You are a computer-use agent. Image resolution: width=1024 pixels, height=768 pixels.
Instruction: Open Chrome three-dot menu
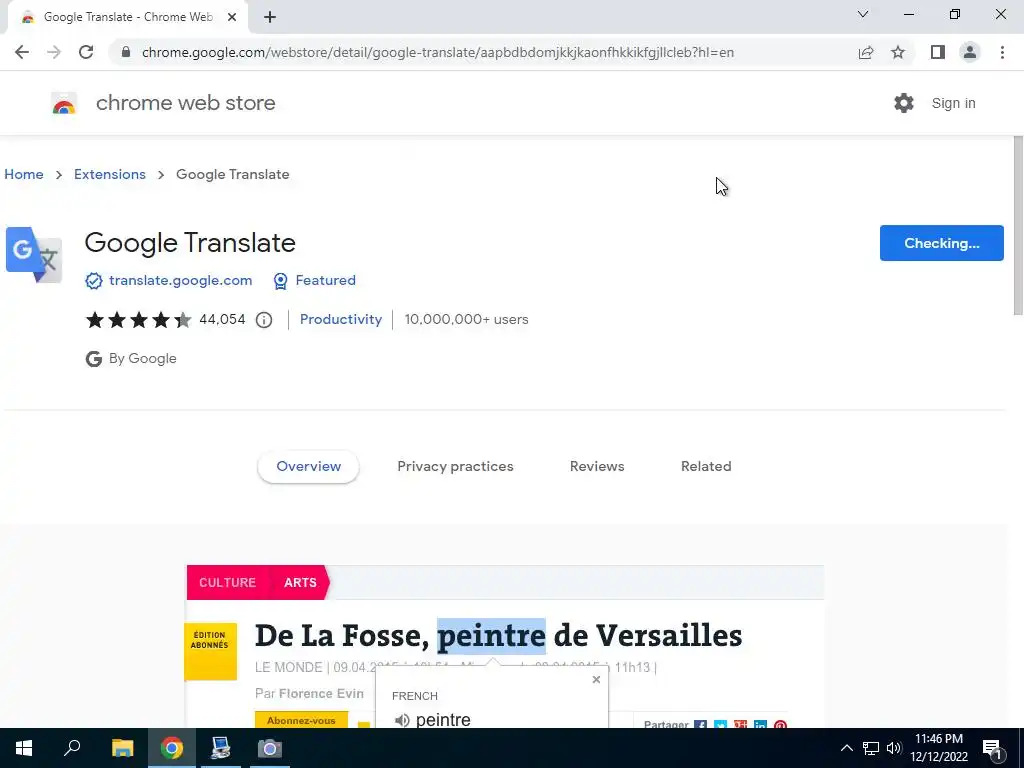[1002, 52]
